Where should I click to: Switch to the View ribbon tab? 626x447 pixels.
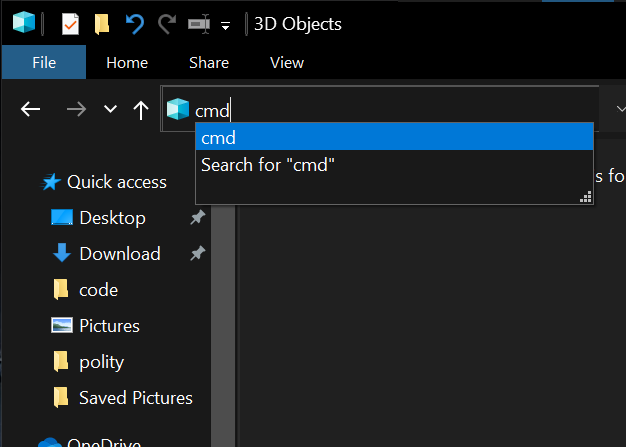287,62
